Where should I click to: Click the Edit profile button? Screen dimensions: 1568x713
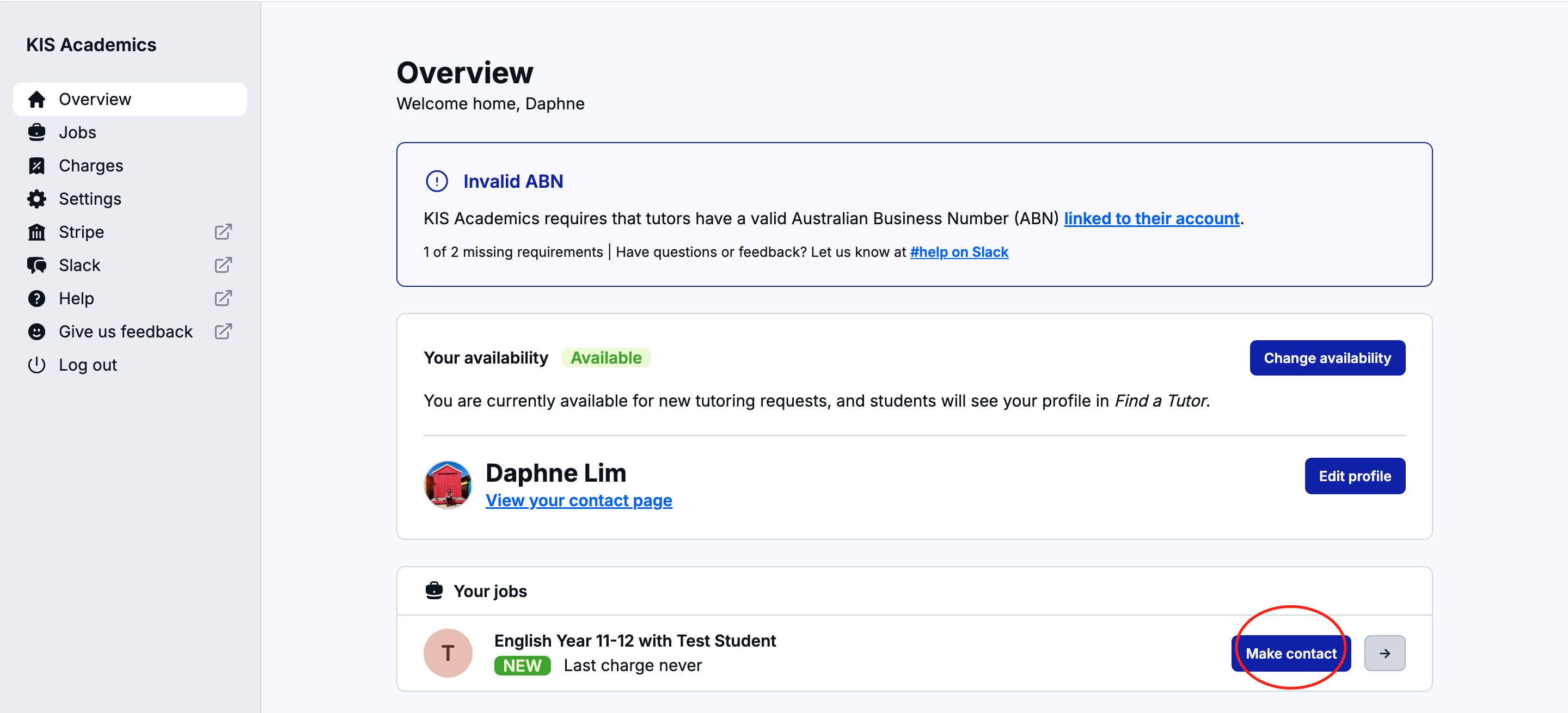click(1355, 476)
